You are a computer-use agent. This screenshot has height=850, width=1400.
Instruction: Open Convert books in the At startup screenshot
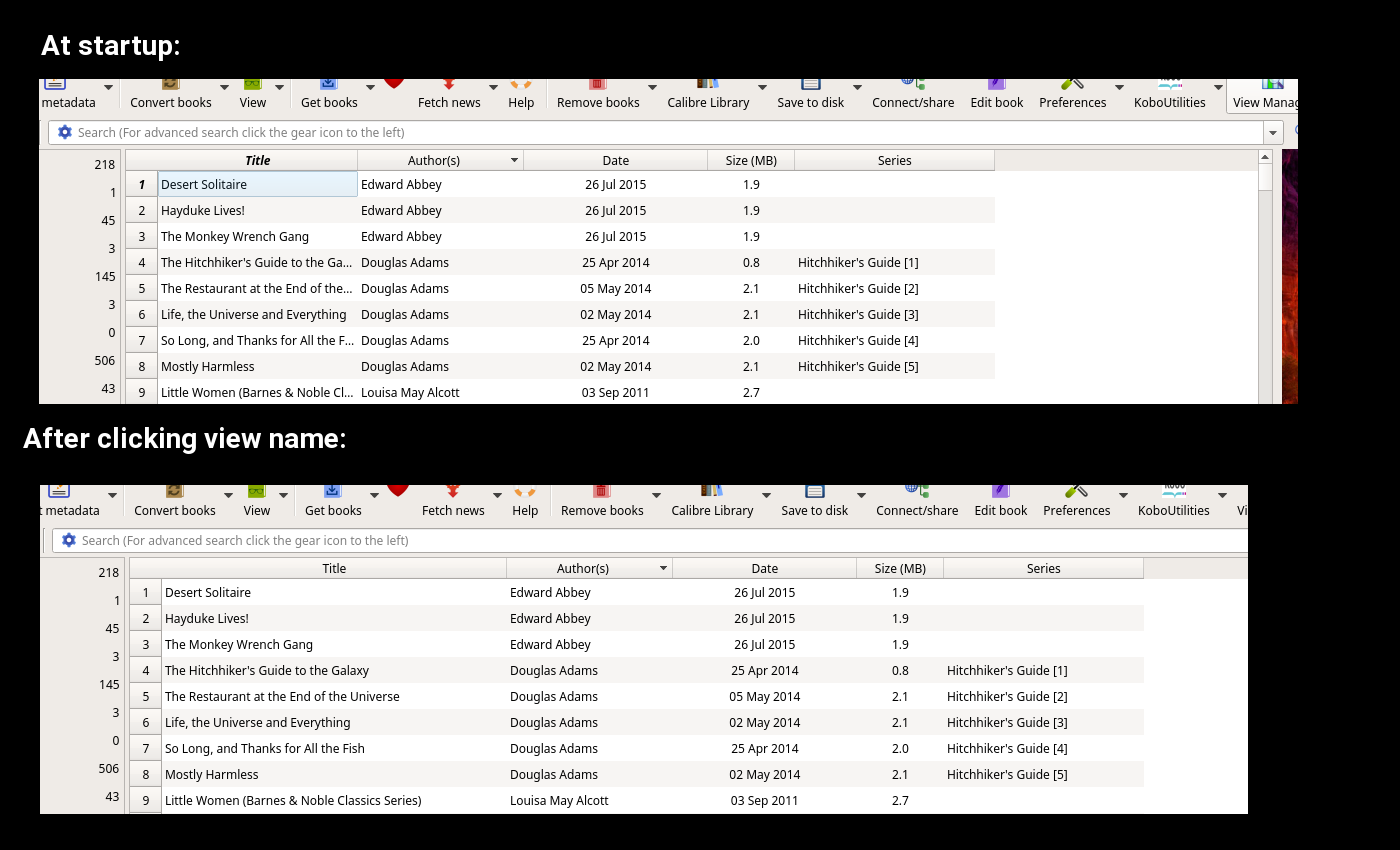[171, 94]
